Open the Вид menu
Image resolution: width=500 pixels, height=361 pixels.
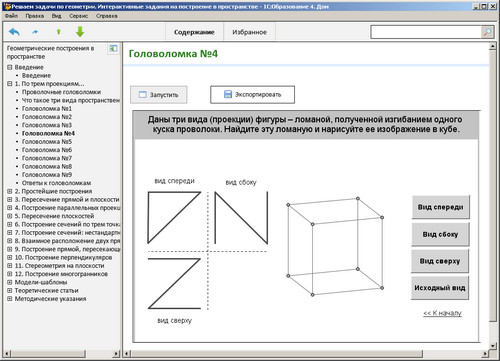click(x=56, y=16)
